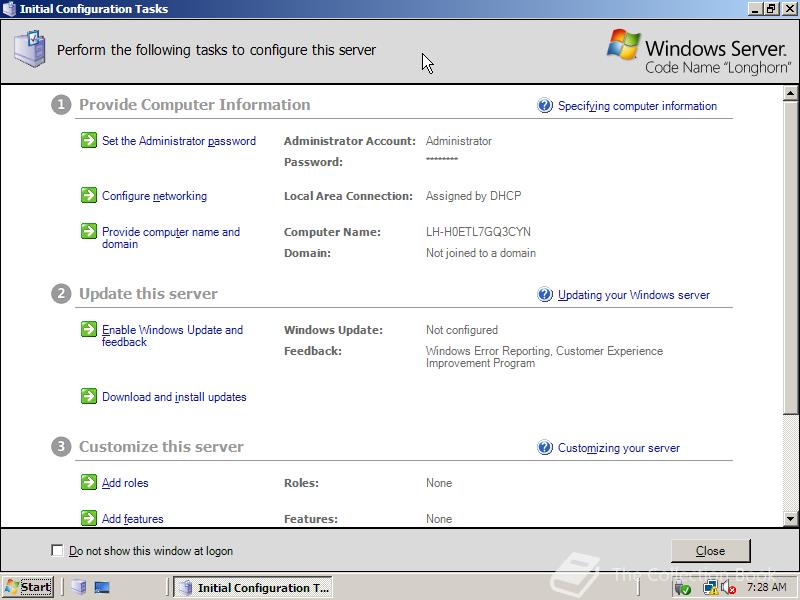The height and width of the screenshot is (600, 800).
Task: Click the Provide Computer Information heading
Action: coord(194,105)
